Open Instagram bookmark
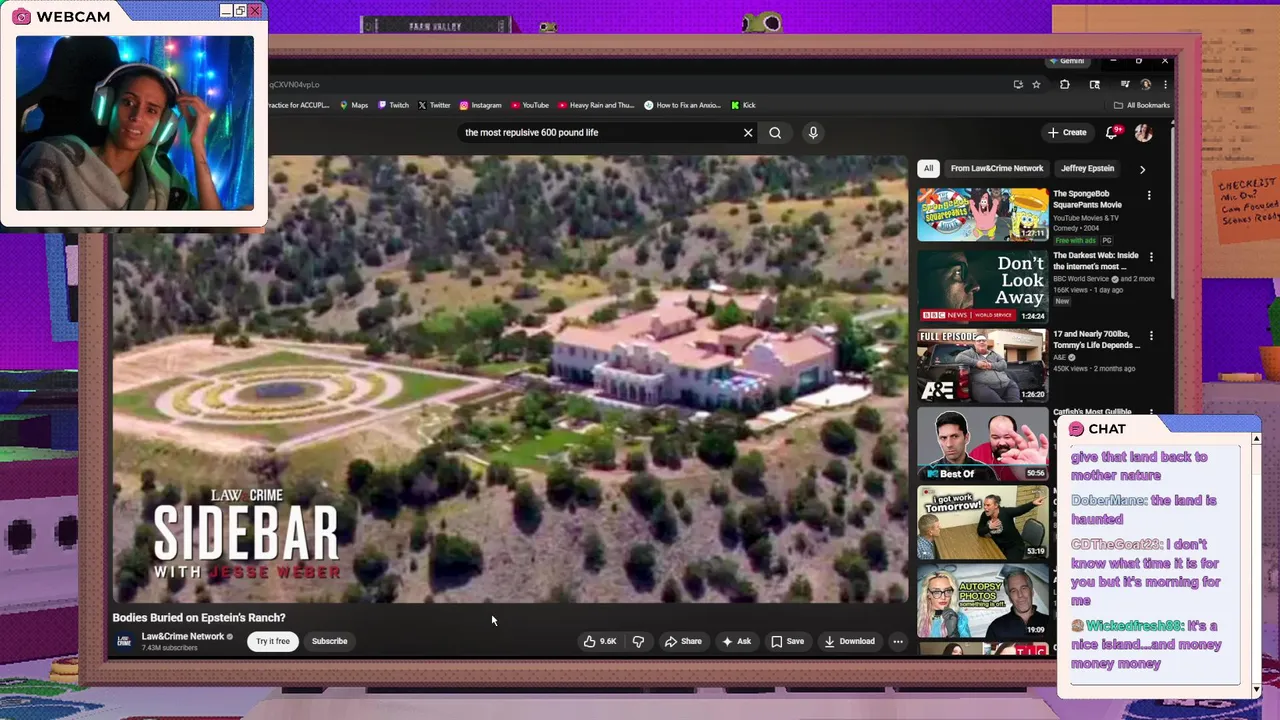 pyautogui.click(x=480, y=105)
